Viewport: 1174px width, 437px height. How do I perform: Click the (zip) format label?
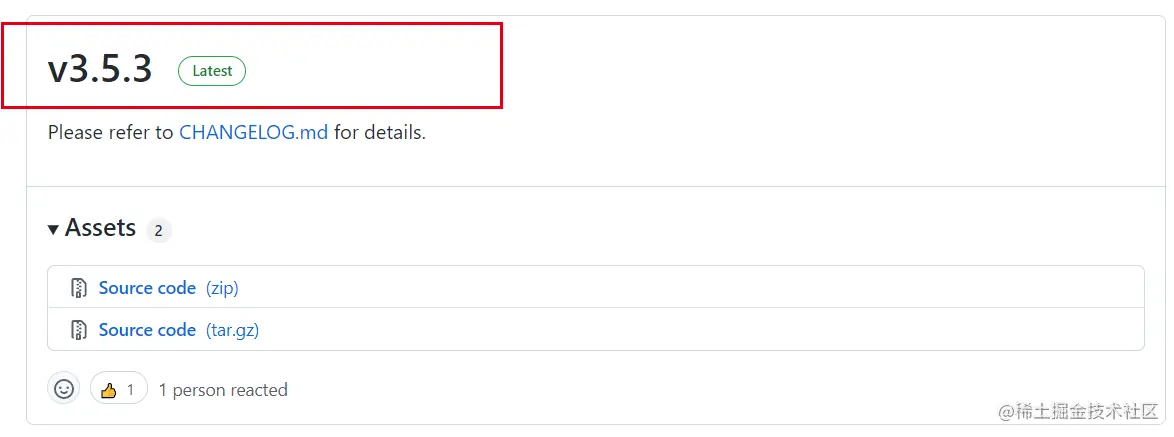222,288
